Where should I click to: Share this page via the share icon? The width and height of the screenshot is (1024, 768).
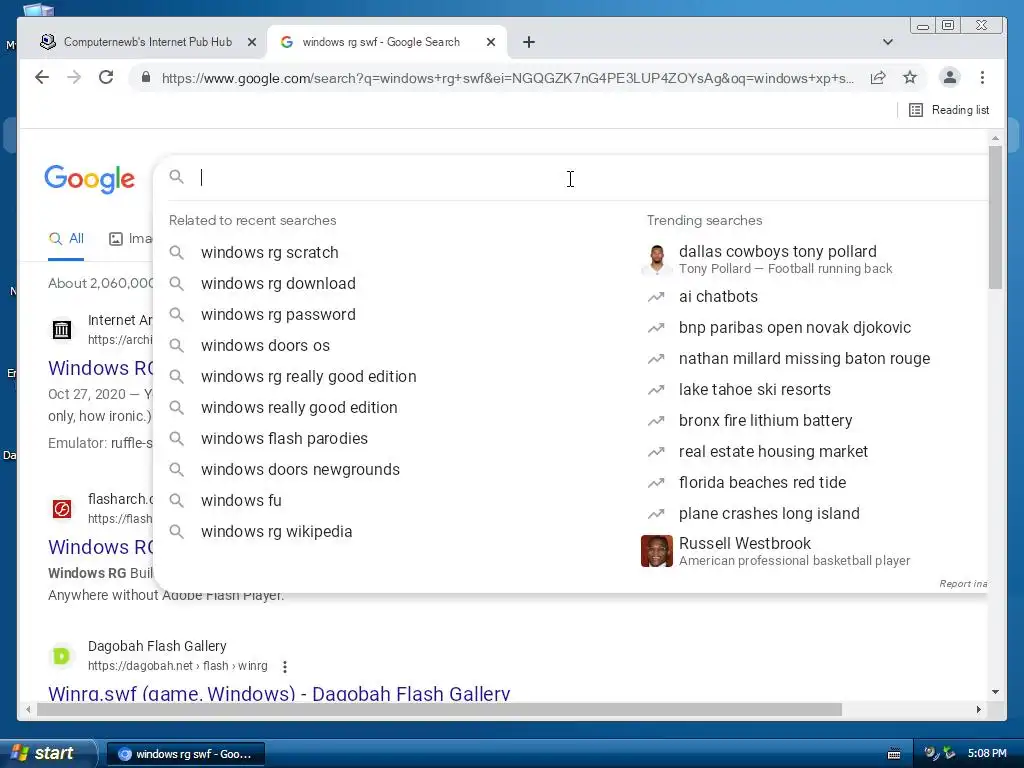[878, 78]
